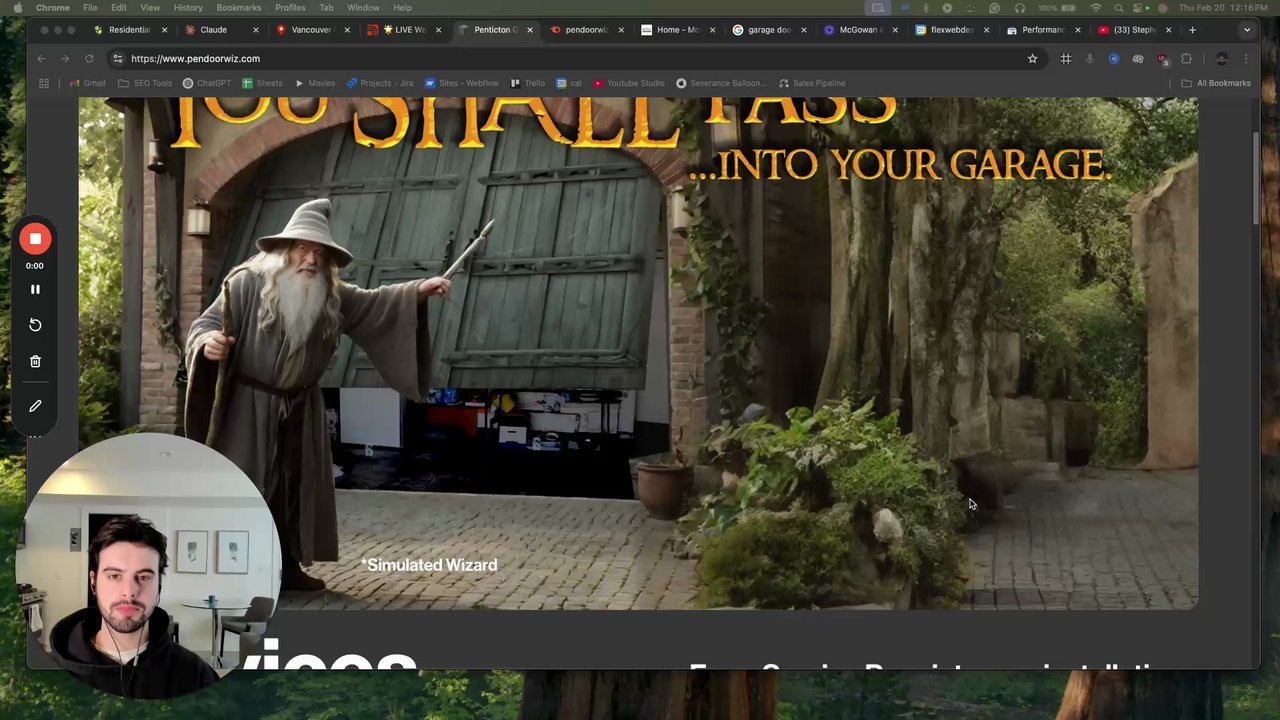
Task: Go forward with the browser forward arrow
Action: point(65,59)
